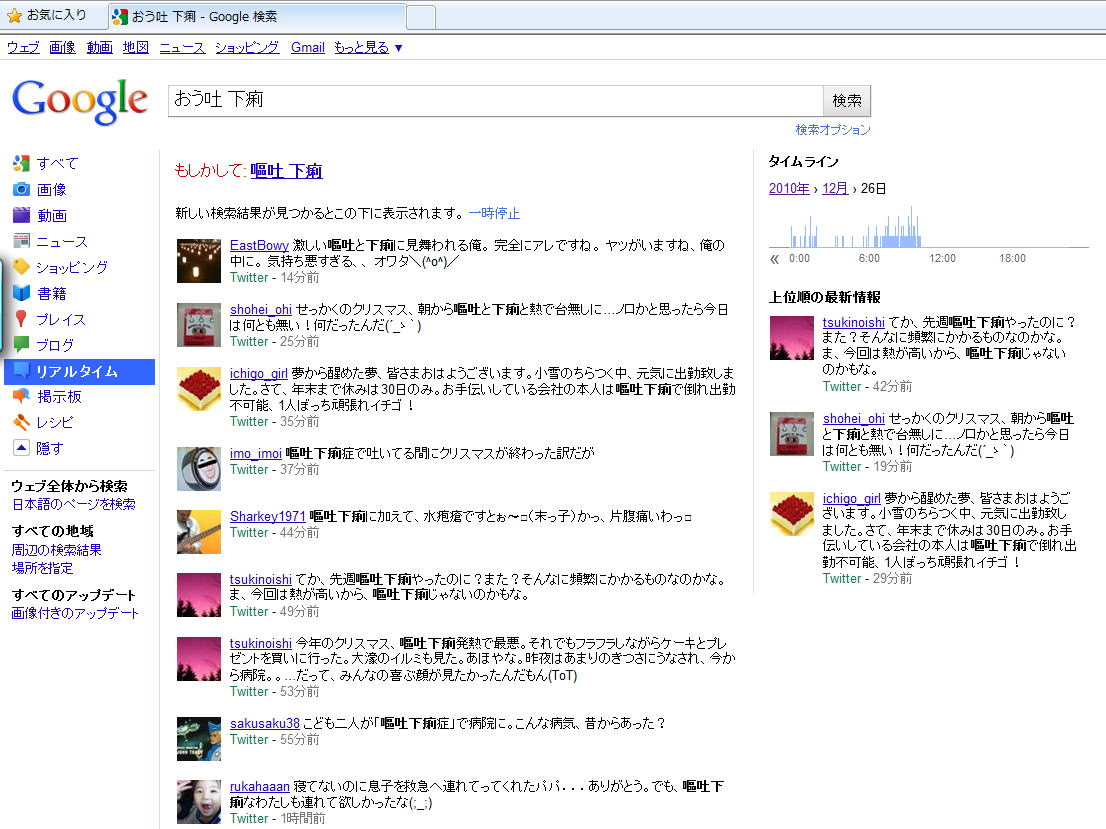This screenshot has height=829, width=1106.
Task: Open sakusaku38's profile link
Action: click(265, 723)
